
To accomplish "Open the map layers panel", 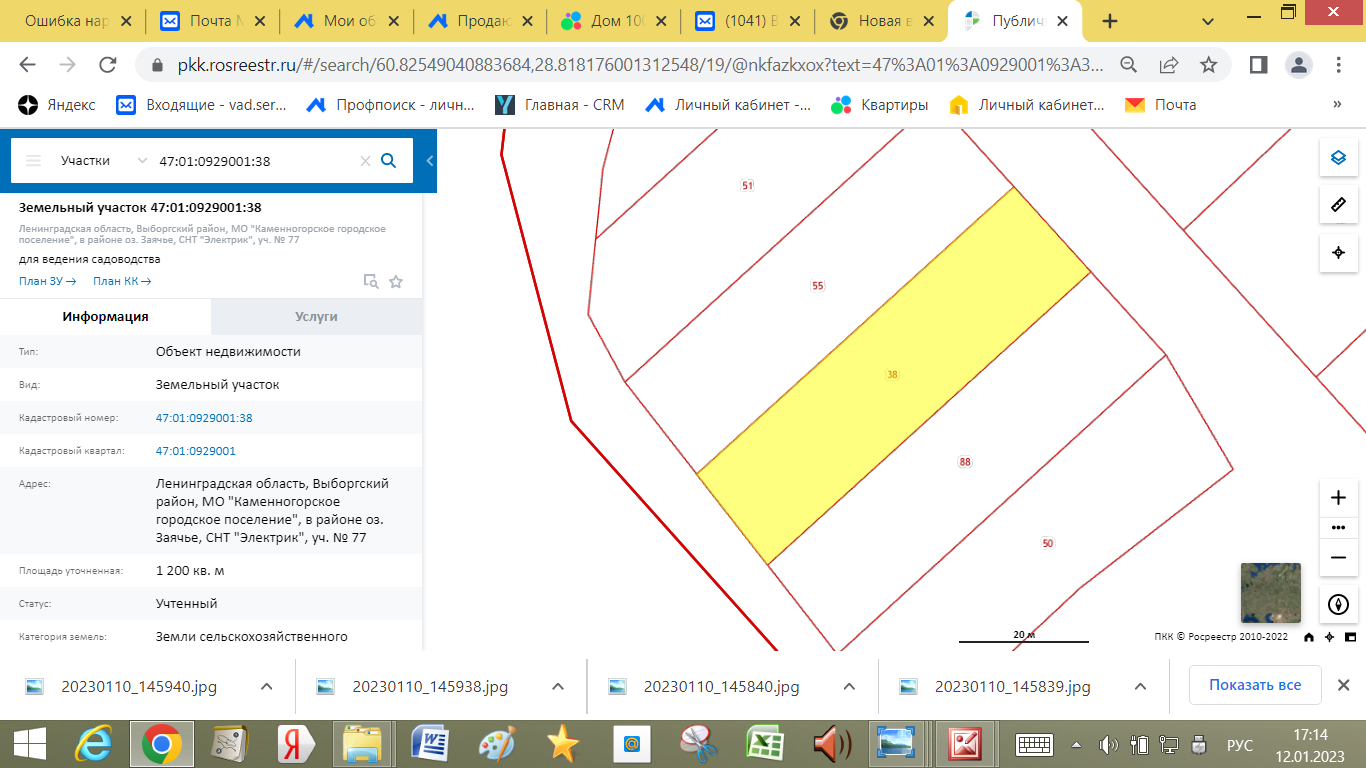I will coord(1339,158).
